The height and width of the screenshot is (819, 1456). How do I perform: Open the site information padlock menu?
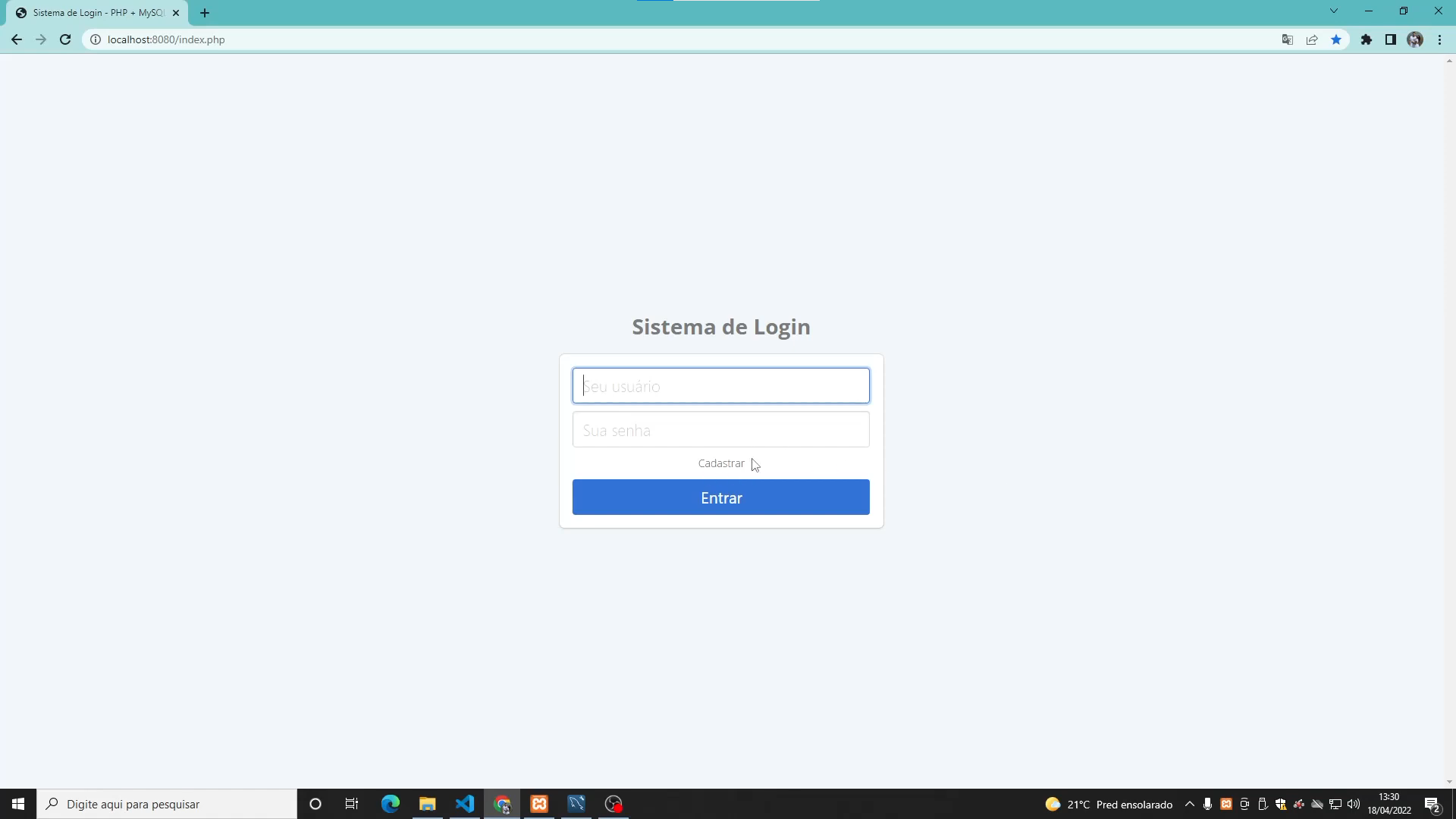pyautogui.click(x=95, y=39)
